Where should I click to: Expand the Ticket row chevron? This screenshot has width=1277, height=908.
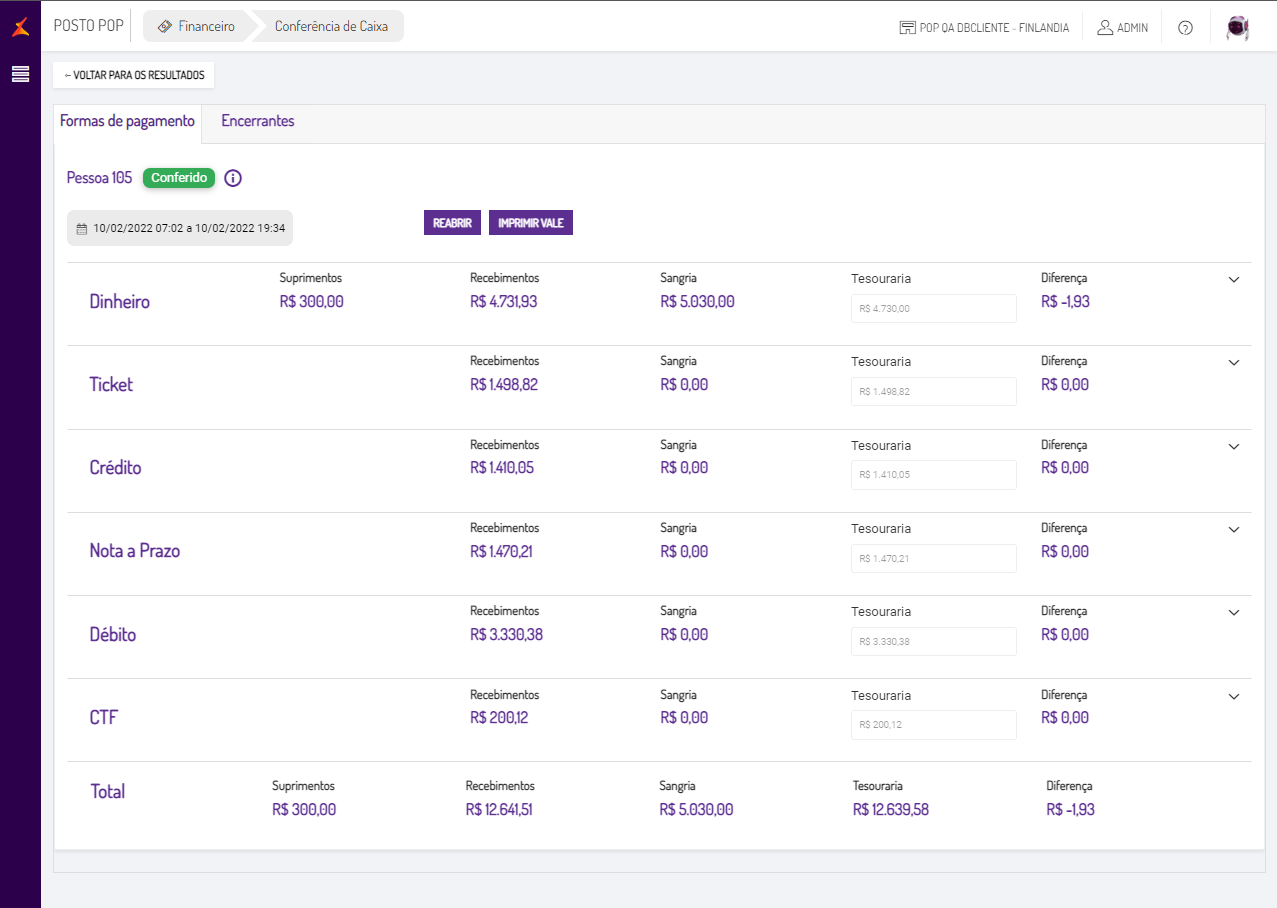(1233, 363)
